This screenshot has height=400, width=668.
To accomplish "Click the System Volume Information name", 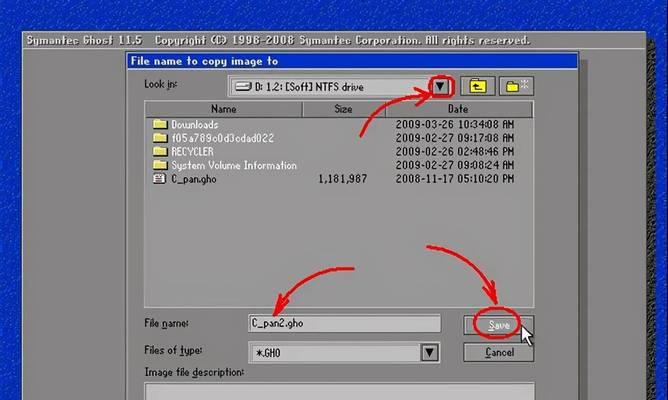I will tap(234, 165).
